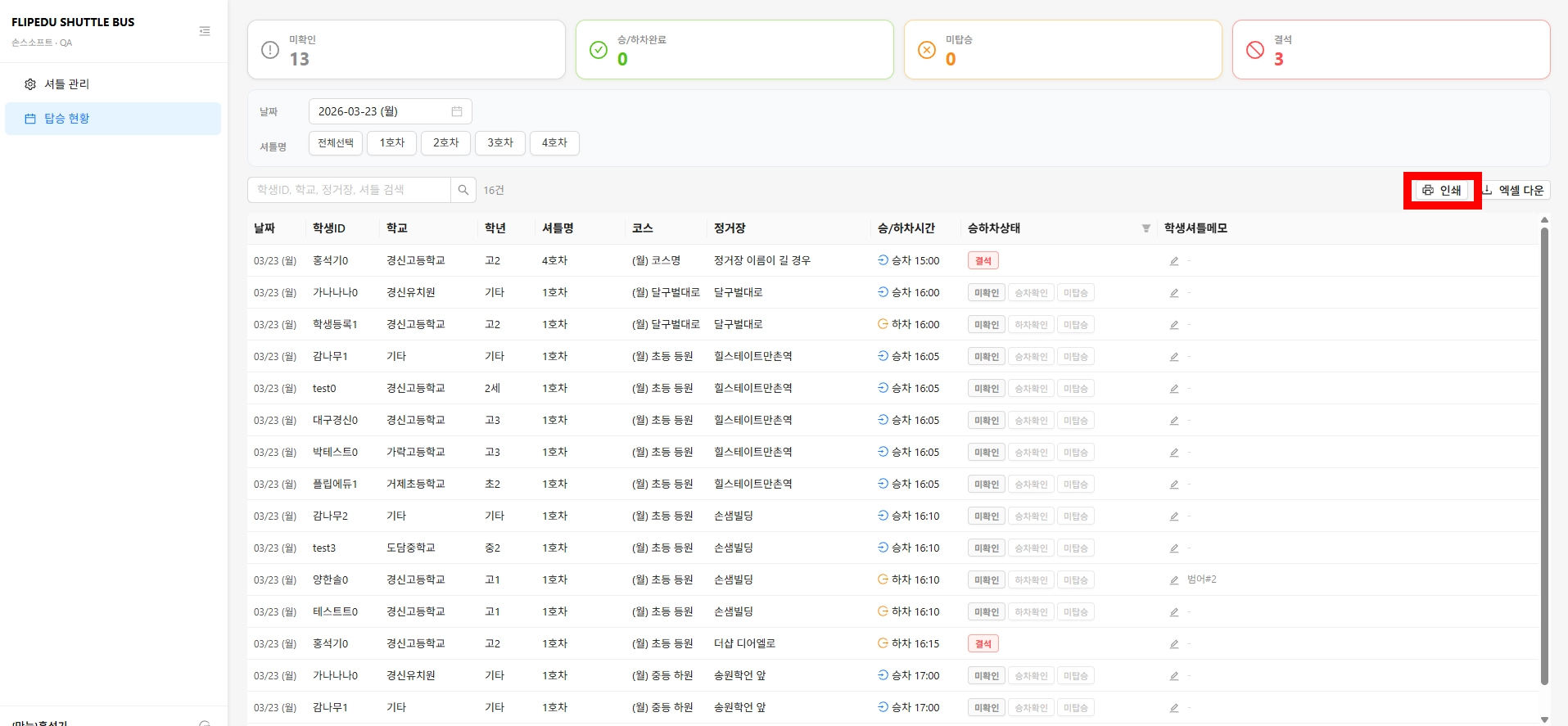Collapse the sidebar with the menu-fold icon
This screenshot has height=726, width=1568.
coord(205,31)
